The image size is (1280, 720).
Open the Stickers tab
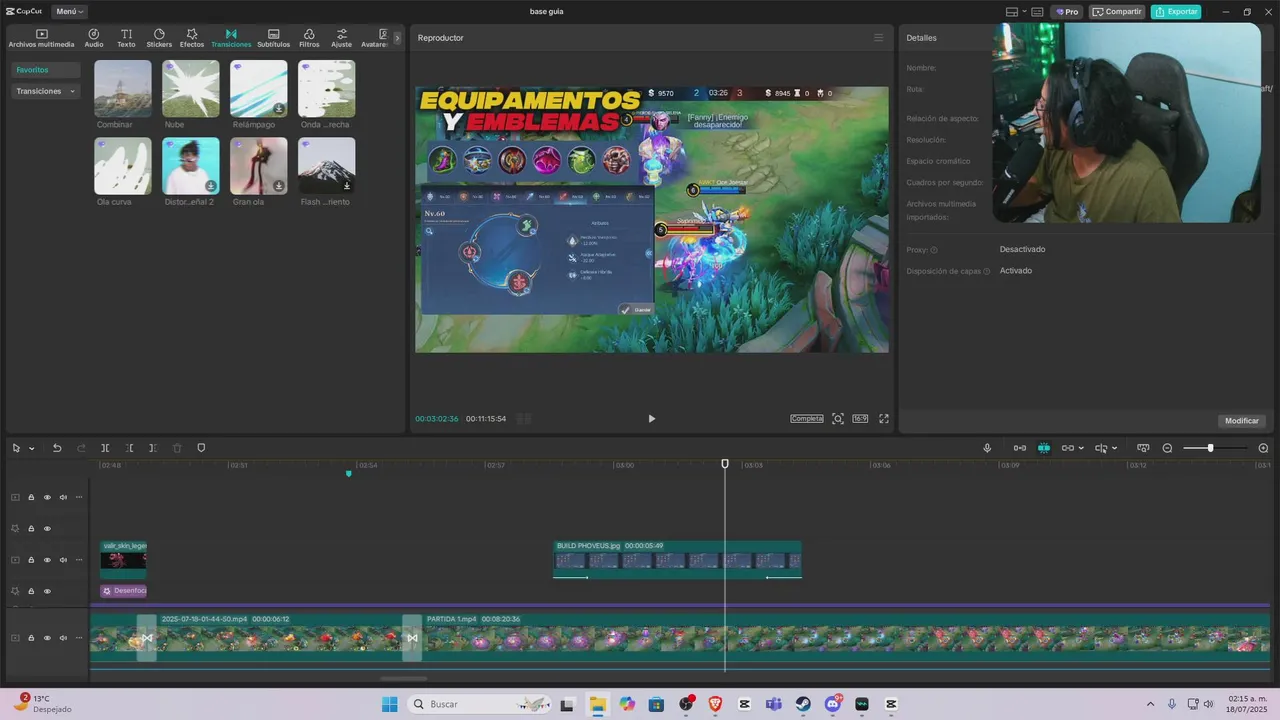coord(159,38)
